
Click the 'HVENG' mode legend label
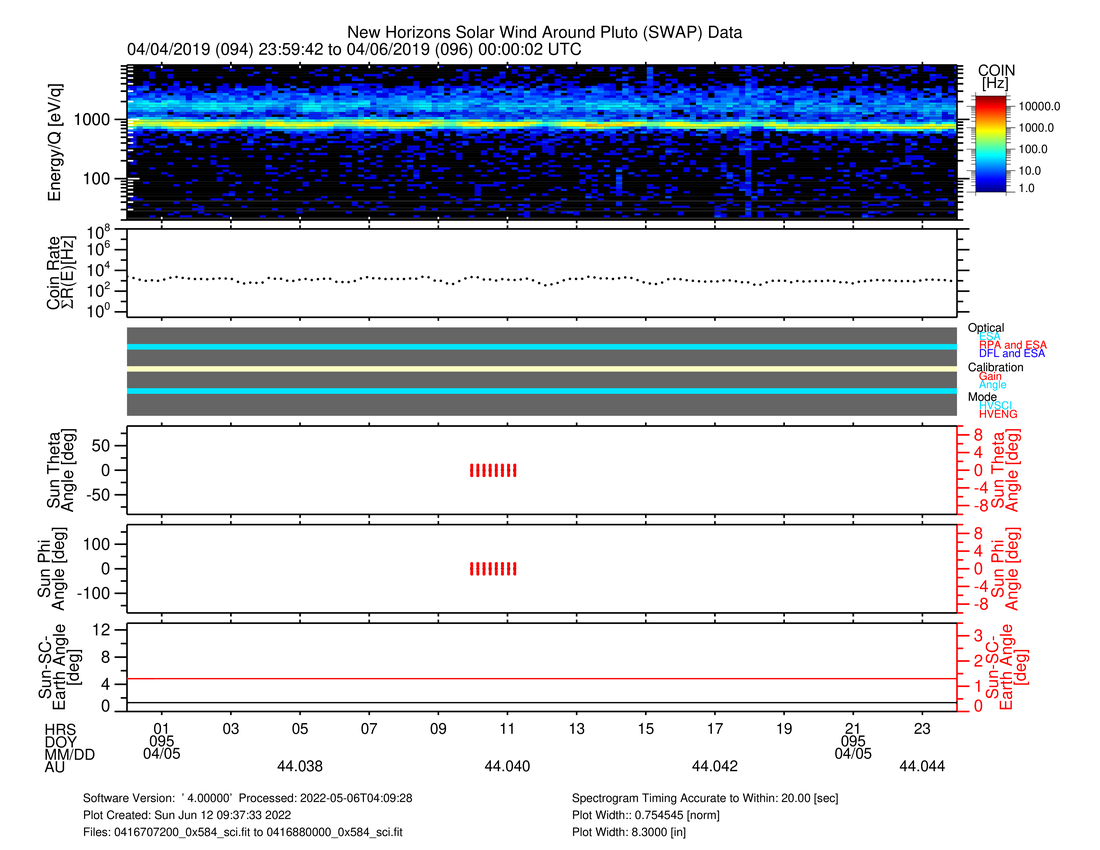click(999, 413)
